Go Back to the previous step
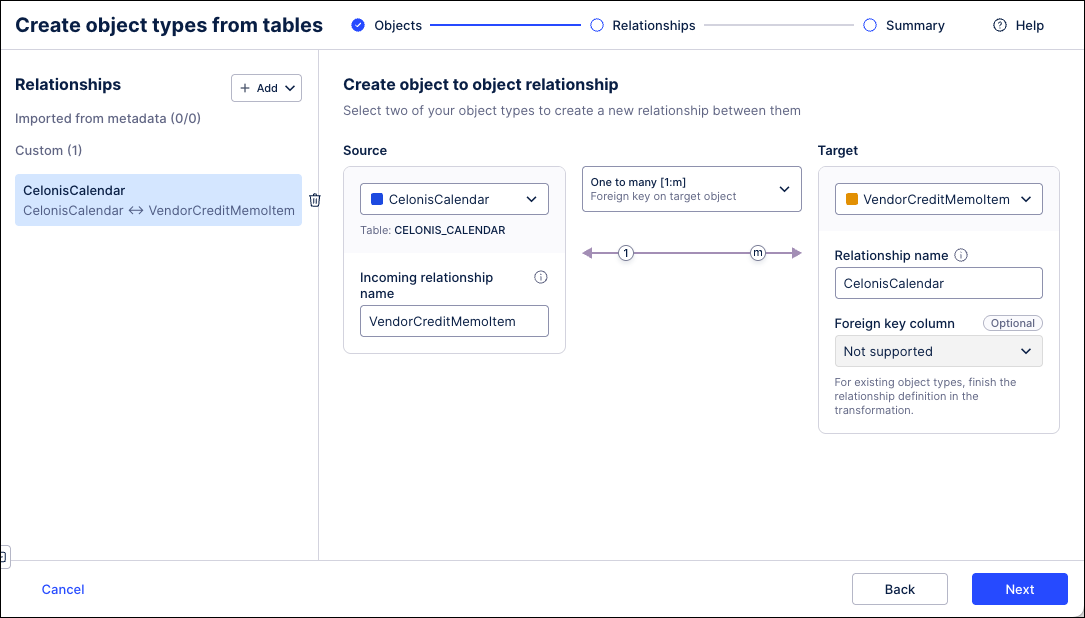The image size is (1085, 618). 899,589
